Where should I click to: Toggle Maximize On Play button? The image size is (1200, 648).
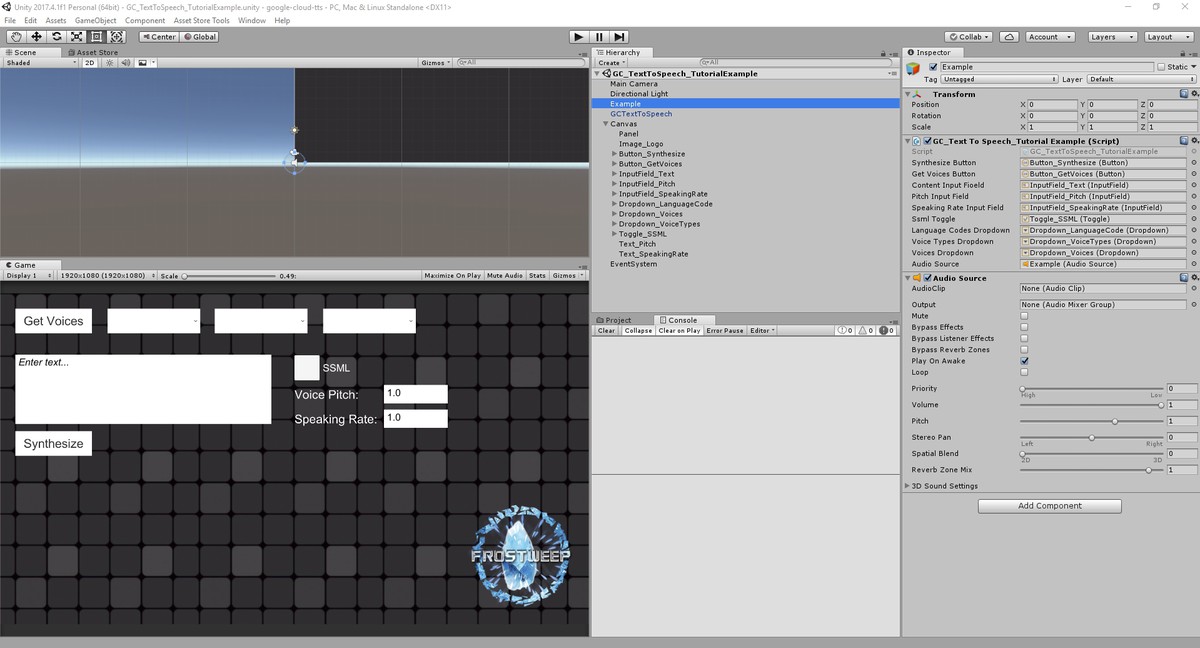click(x=453, y=275)
